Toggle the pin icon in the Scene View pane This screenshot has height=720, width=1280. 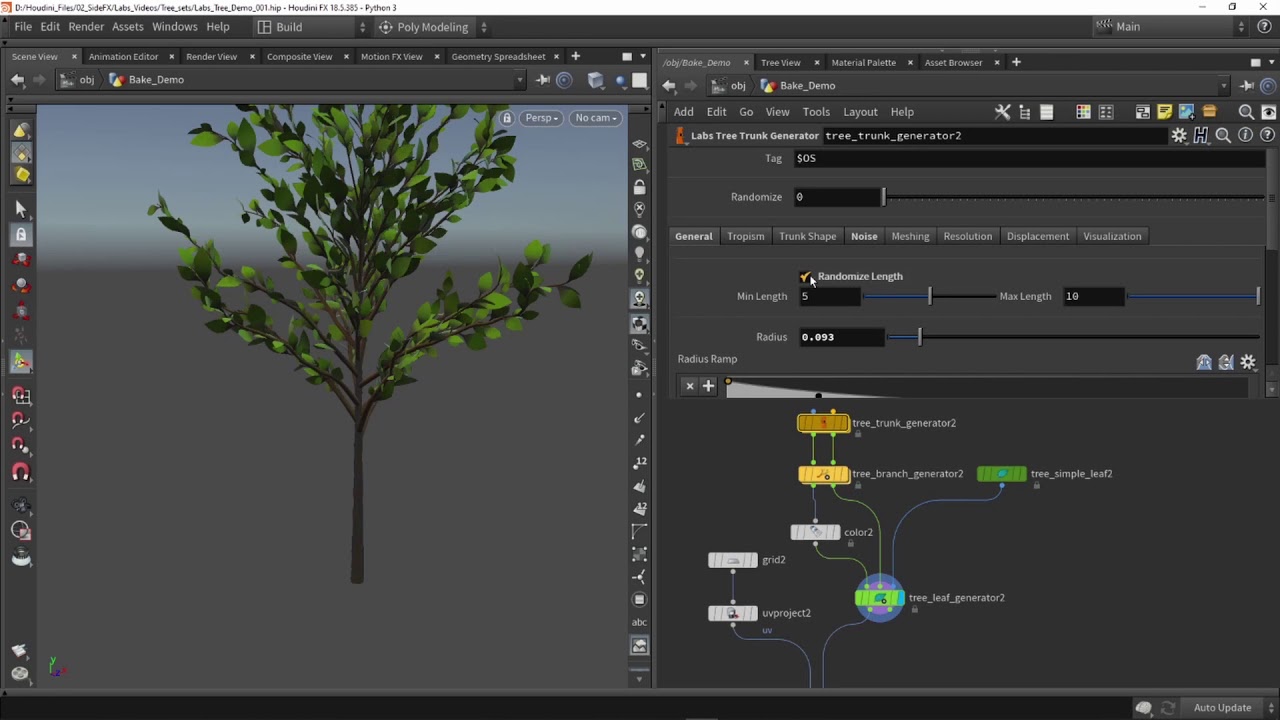[x=543, y=80]
